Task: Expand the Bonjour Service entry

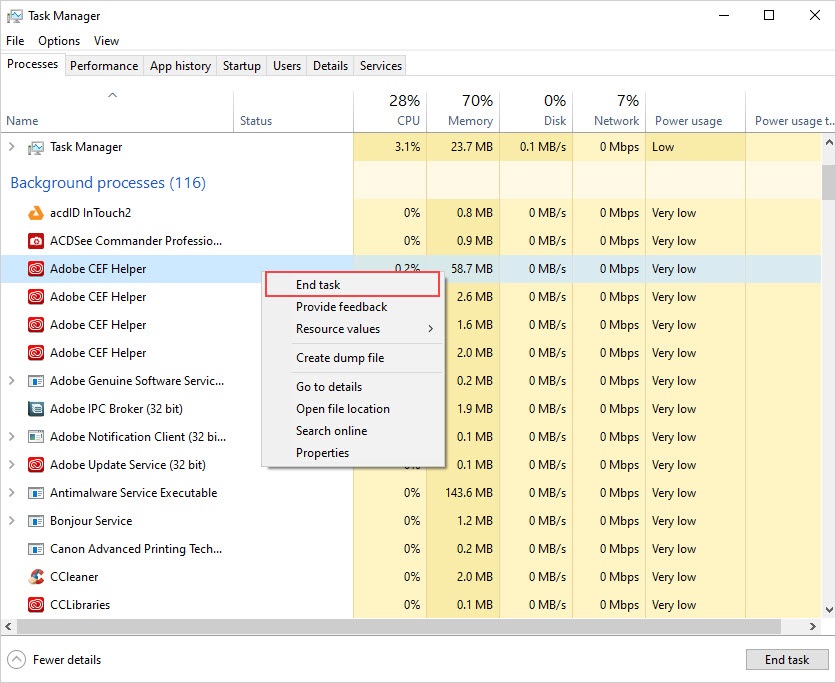Action: pos(12,521)
